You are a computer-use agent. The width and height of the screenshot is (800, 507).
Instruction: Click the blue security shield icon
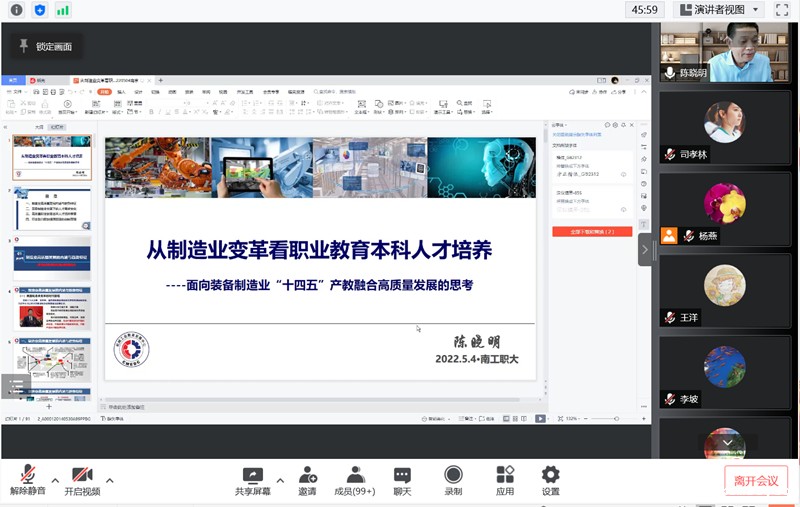[40, 10]
